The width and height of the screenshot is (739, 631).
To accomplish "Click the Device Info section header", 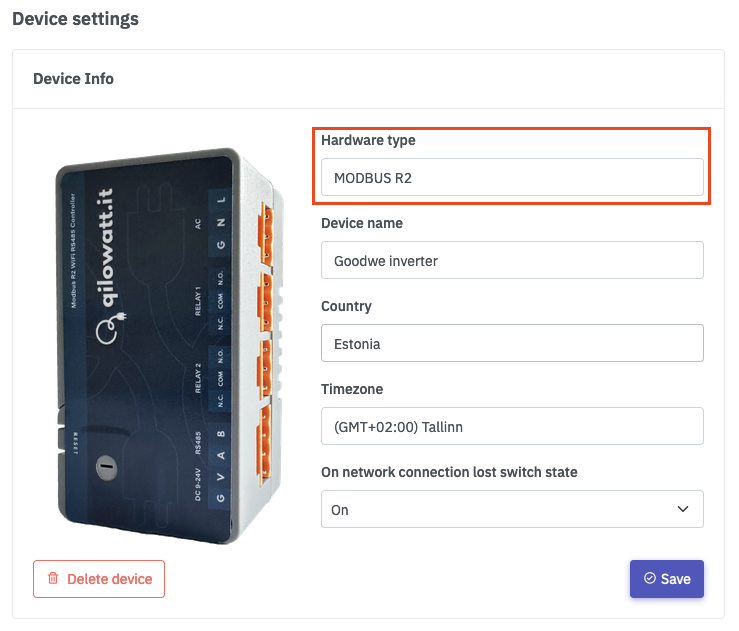I will pos(74,78).
